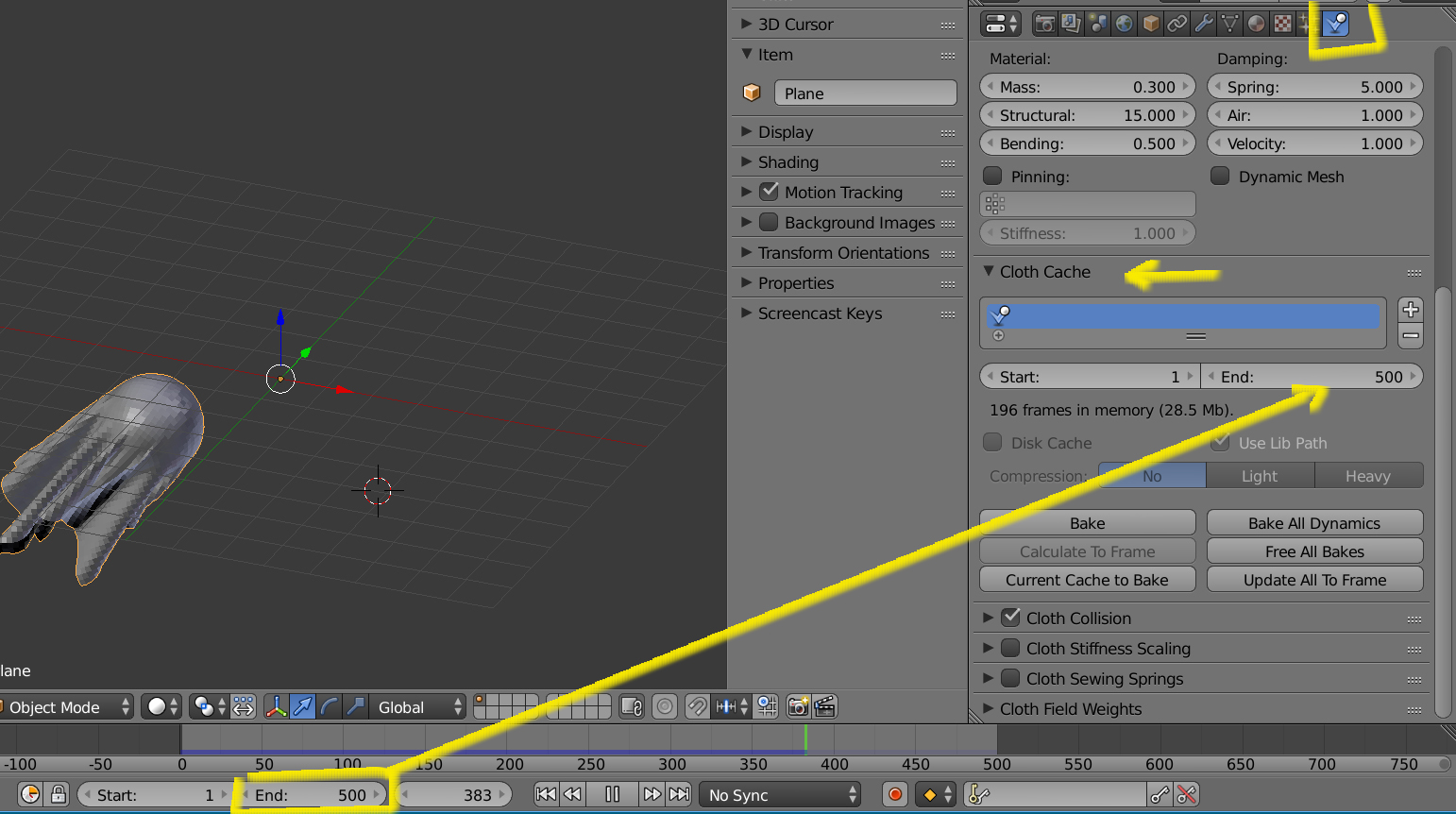Click the delete keyframes crossed-key icon
Image resolution: width=1456 pixels, height=814 pixels.
[x=1187, y=795]
